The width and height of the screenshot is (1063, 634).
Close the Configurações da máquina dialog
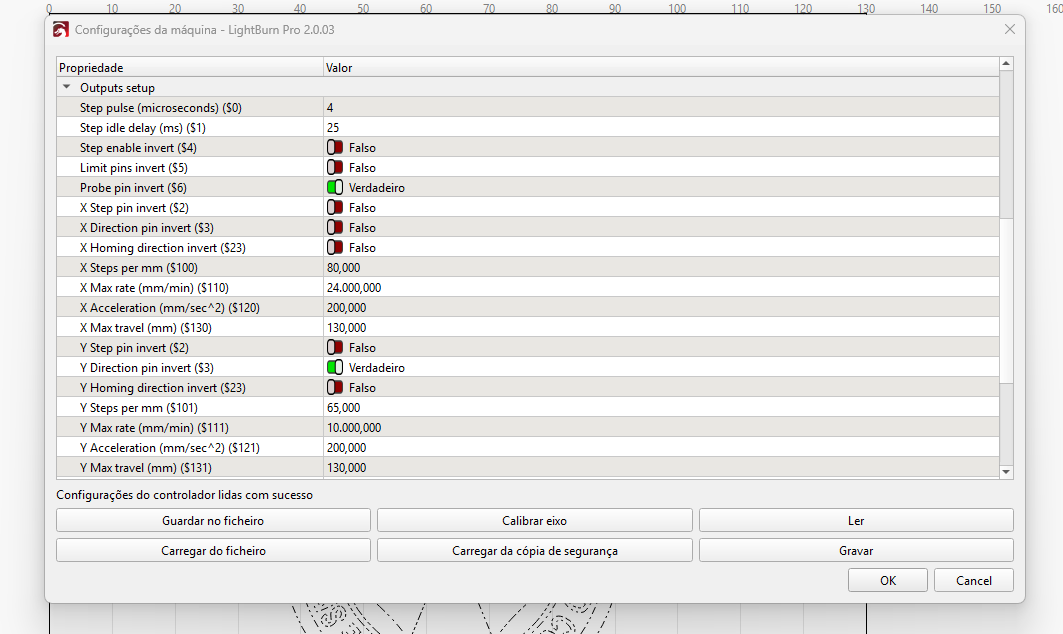(1009, 29)
